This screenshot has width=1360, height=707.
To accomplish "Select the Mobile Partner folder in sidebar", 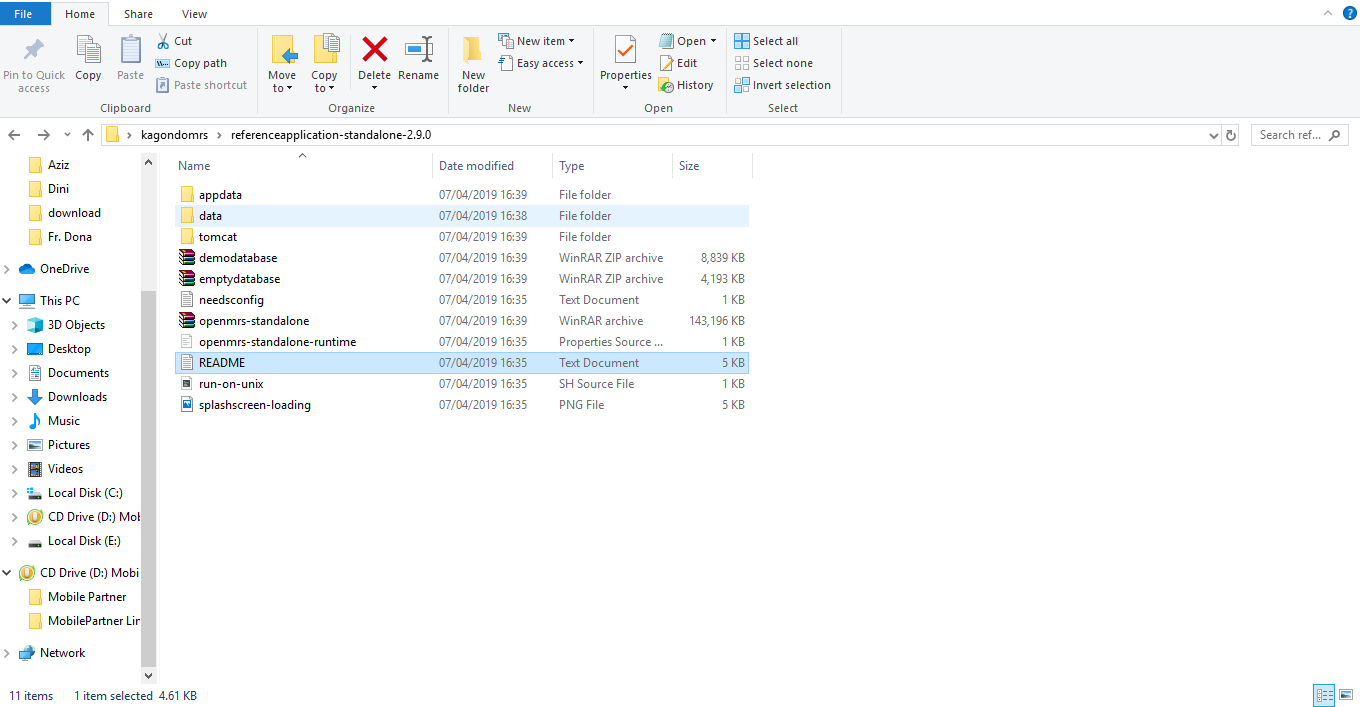I will click(x=87, y=597).
